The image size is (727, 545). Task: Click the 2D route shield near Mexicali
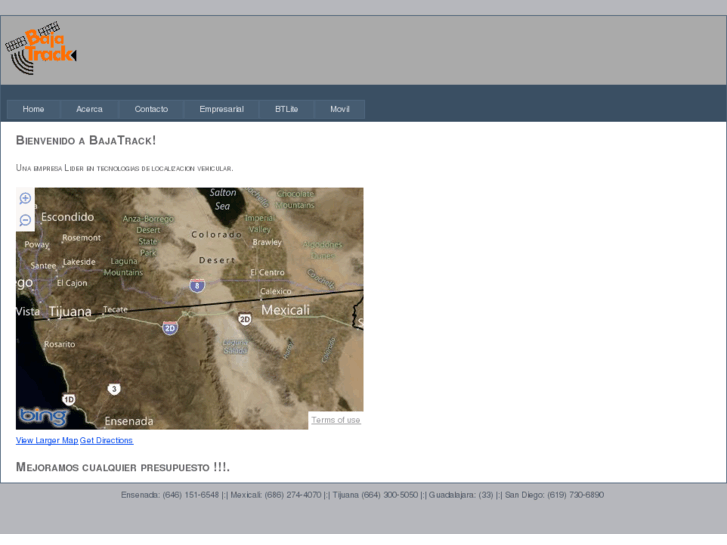(x=245, y=320)
